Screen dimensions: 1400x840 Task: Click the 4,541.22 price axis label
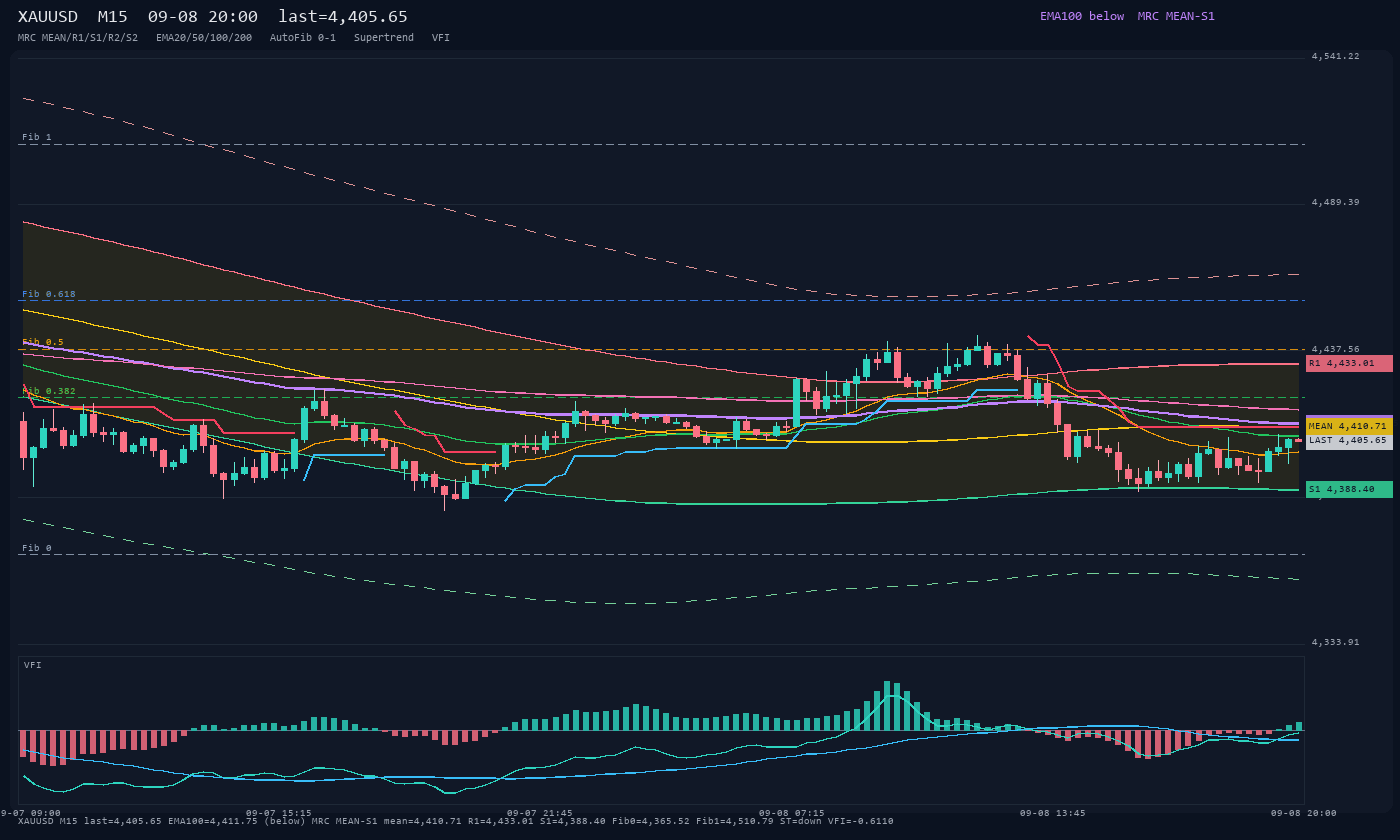[1336, 56]
